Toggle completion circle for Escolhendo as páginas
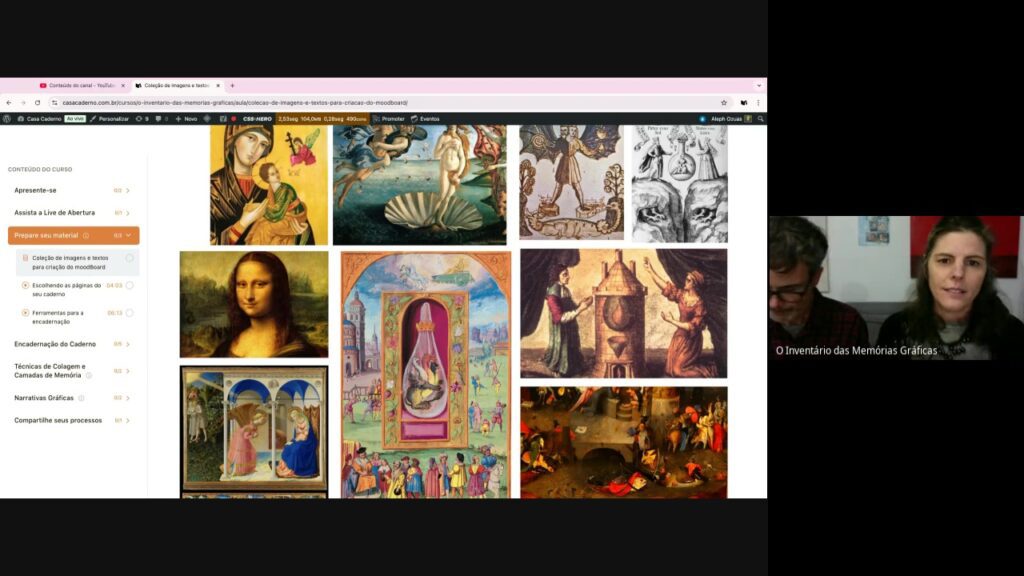Viewport: 1024px width, 576px height. [129, 285]
